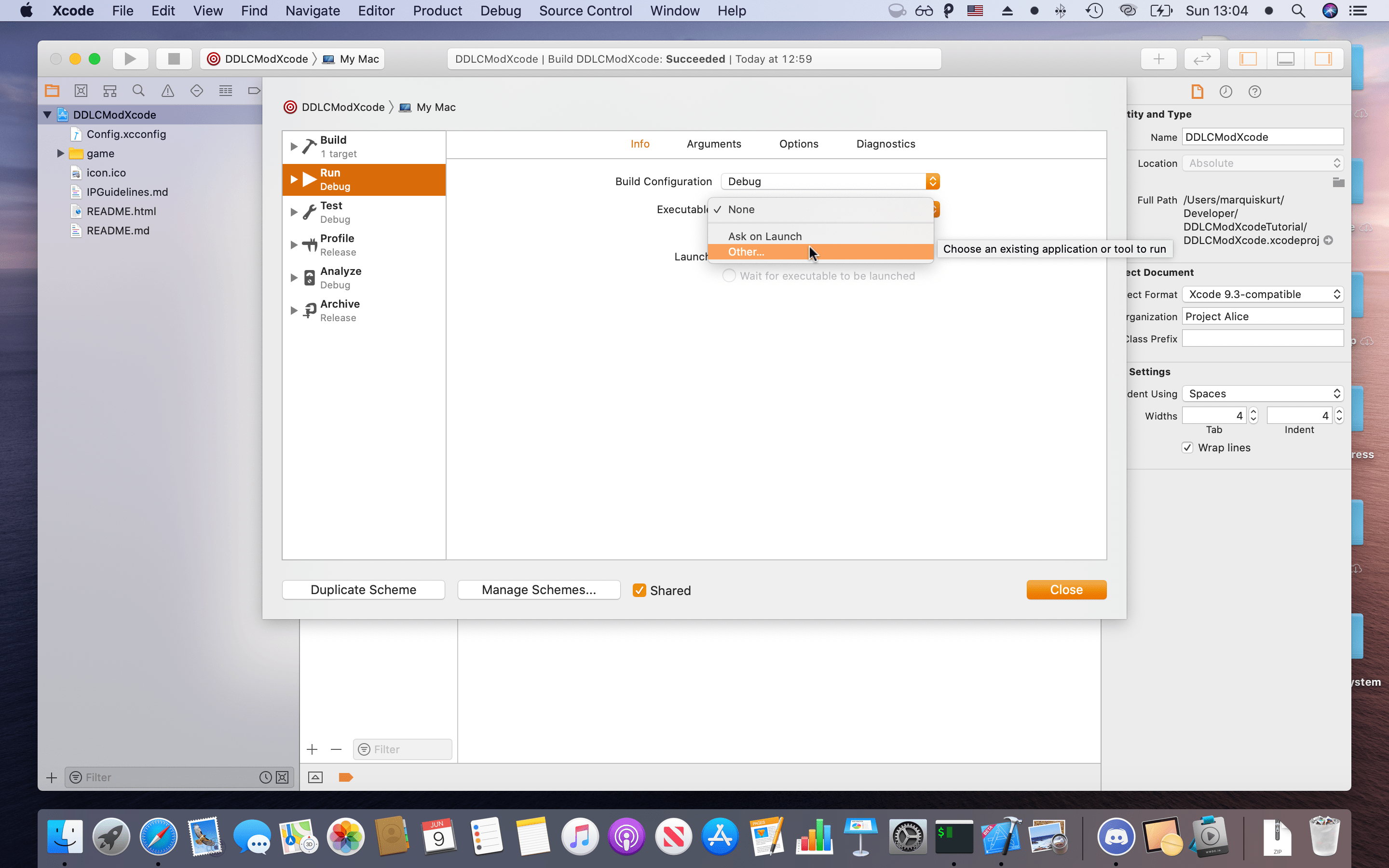Click the Library plus button in toolbar
Screen dimensions: 1389x868
tap(1159, 58)
